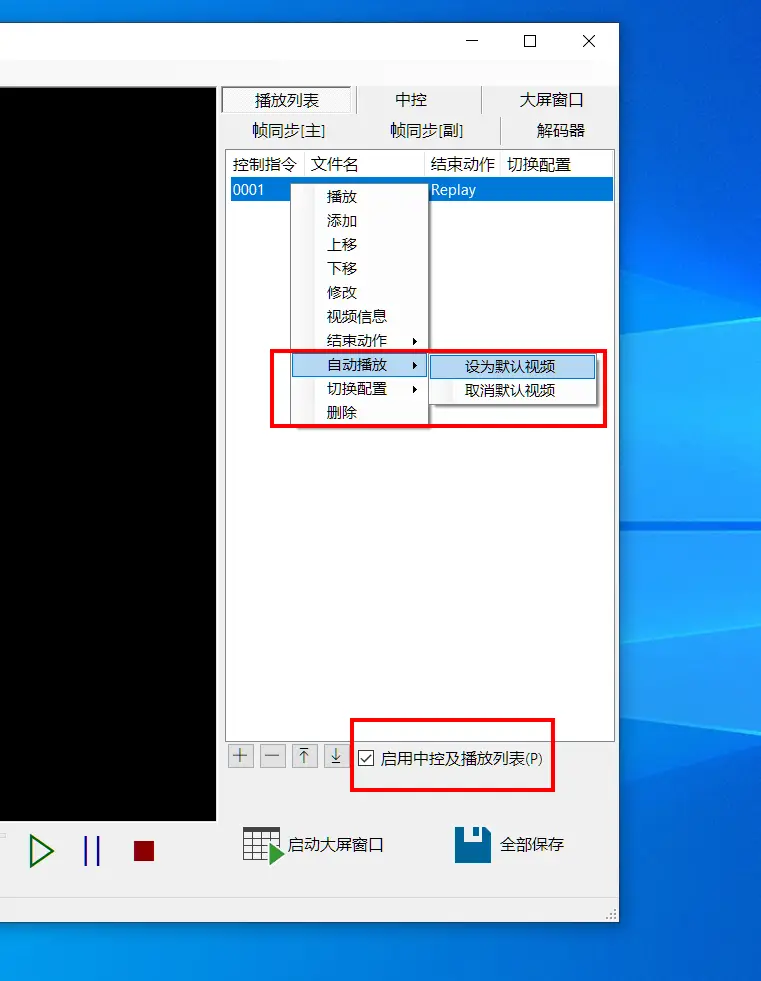Expand the 自动播放 submenu arrow
761x981 pixels.
click(414, 365)
